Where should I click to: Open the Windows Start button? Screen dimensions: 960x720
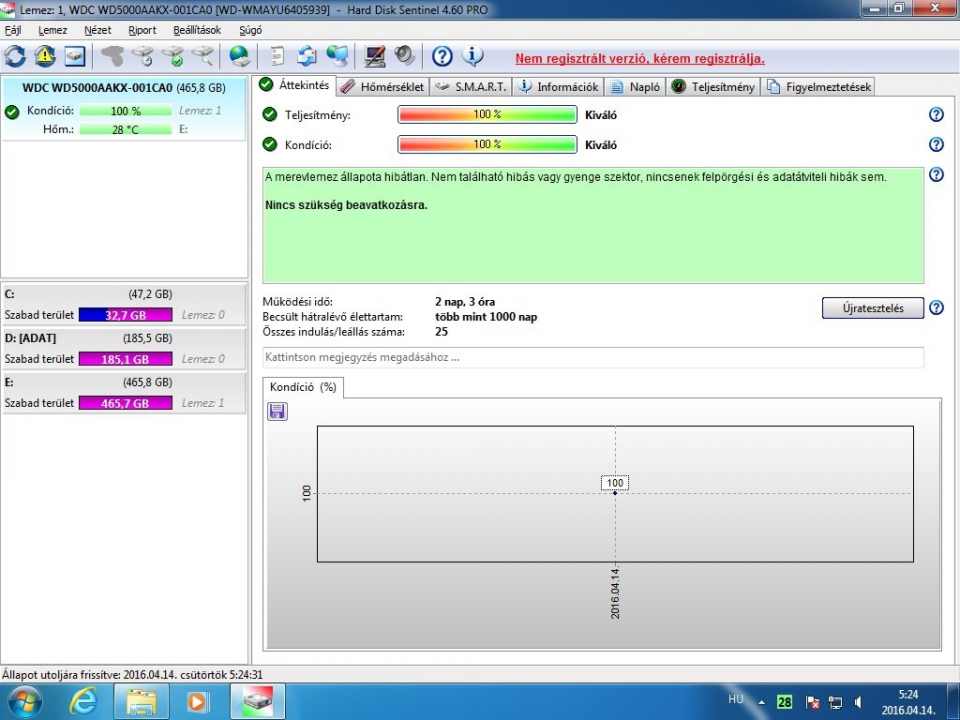24,702
